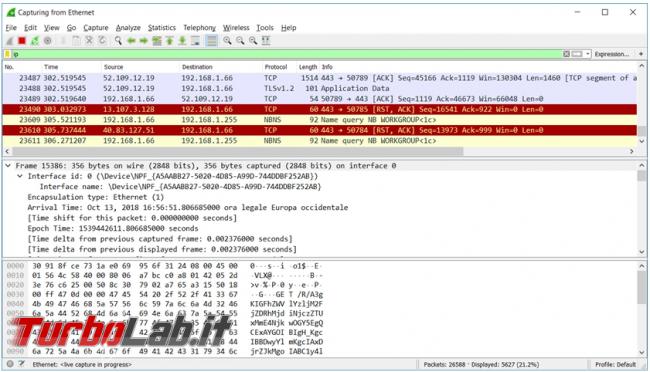Image resolution: width=650 pixels, height=372 pixels.
Task: Restart the current capture with green fin
Action: (x=35, y=41)
